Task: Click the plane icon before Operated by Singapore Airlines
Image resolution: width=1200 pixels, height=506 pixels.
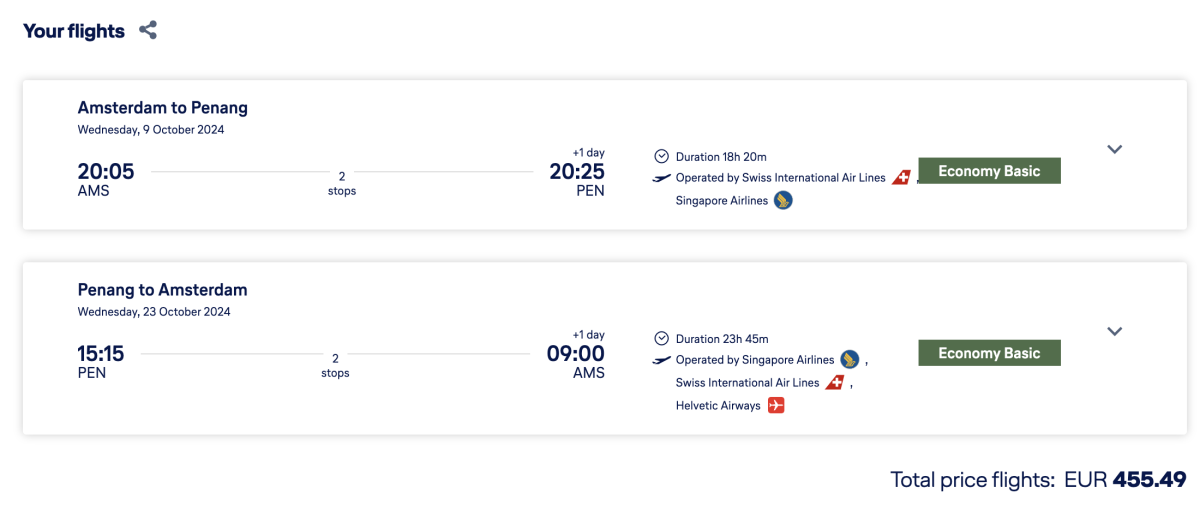Action: click(x=661, y=360)
